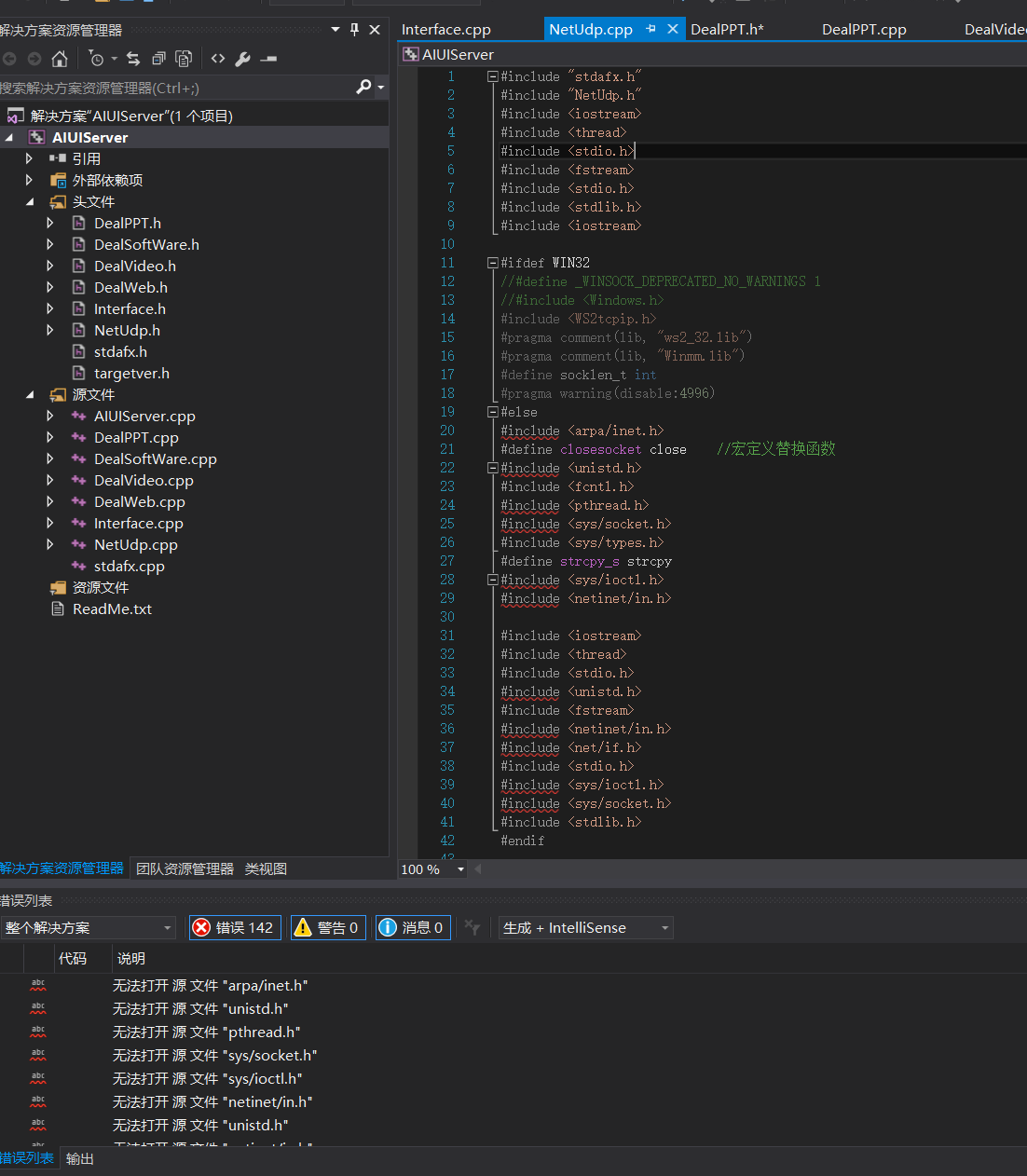1027x1176 pixels.
Task: Select targetver.h in the tree
Action: [x=131, y=373]
